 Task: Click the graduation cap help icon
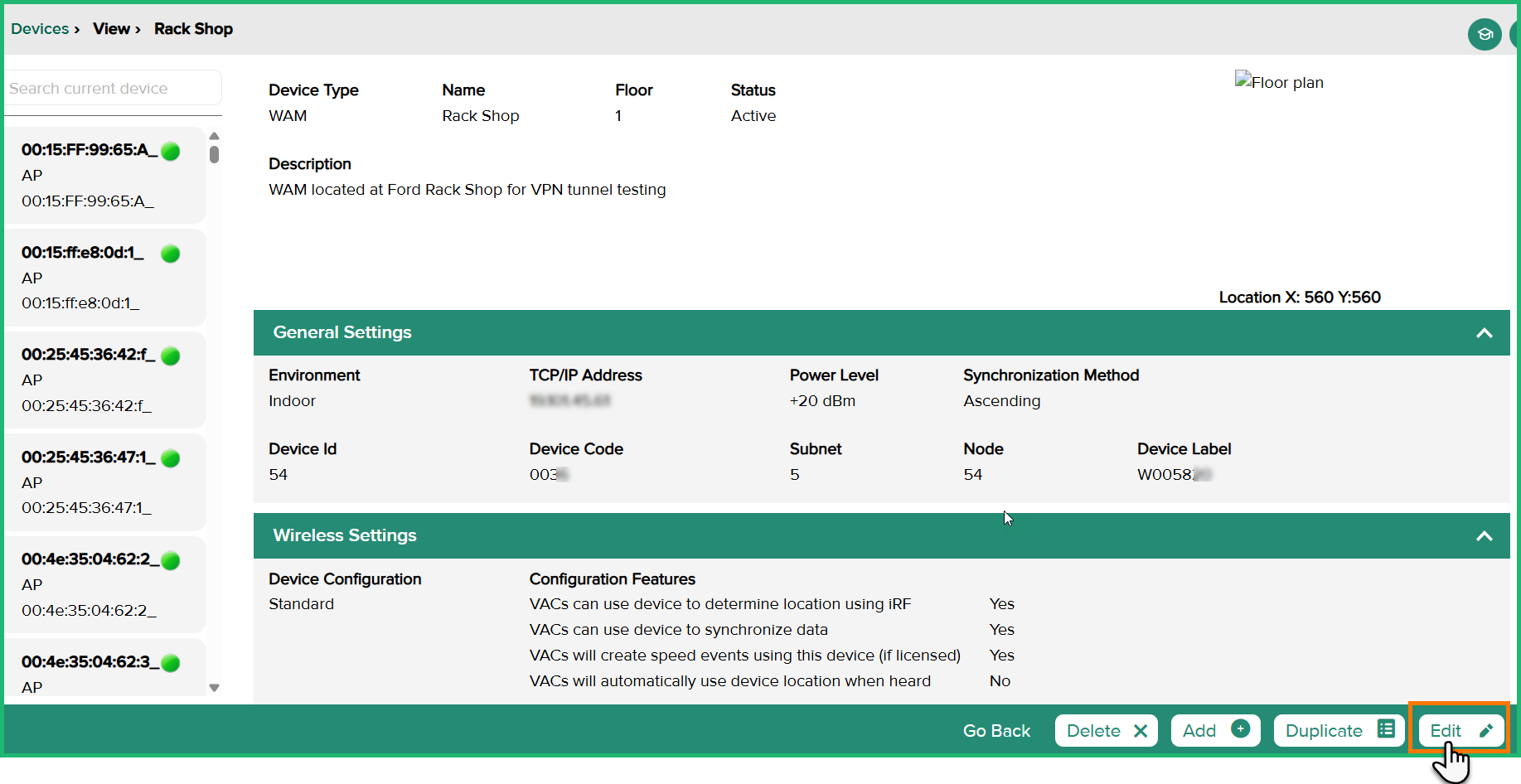pos(1485,35)
